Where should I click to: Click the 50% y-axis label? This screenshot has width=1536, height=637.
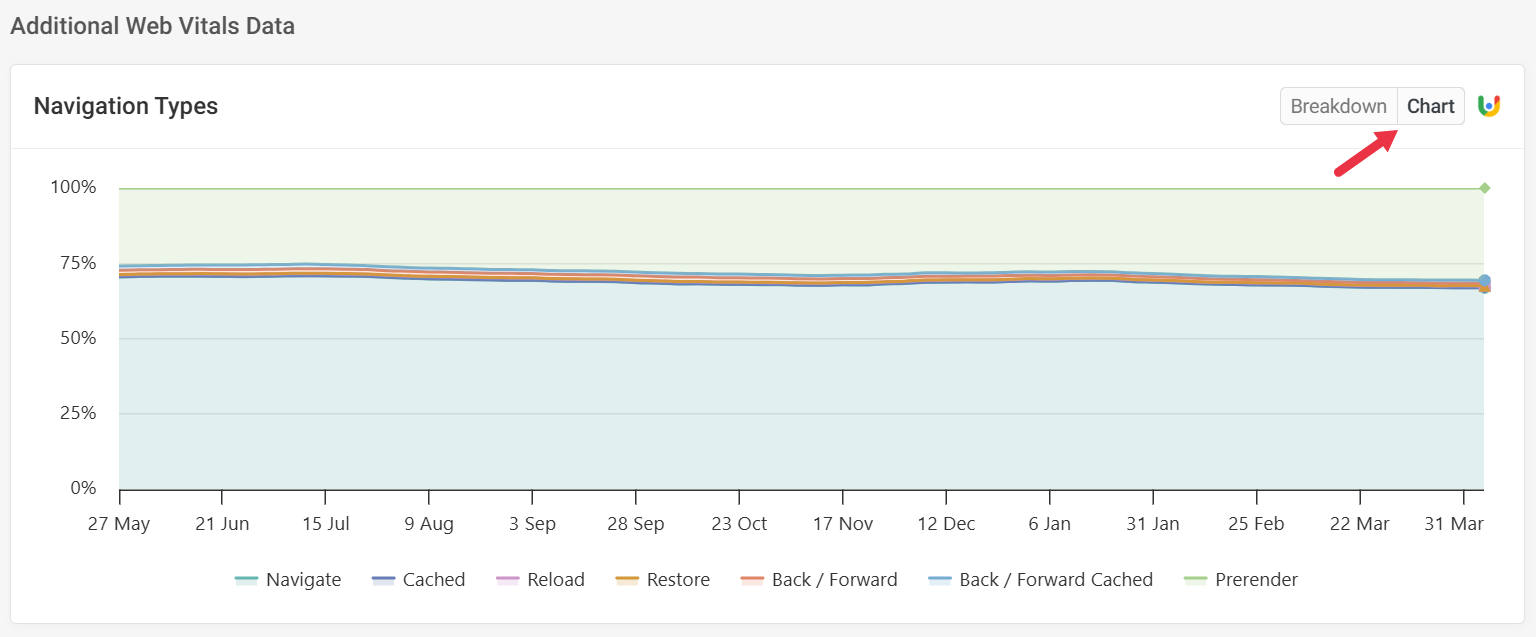(76, 338)
